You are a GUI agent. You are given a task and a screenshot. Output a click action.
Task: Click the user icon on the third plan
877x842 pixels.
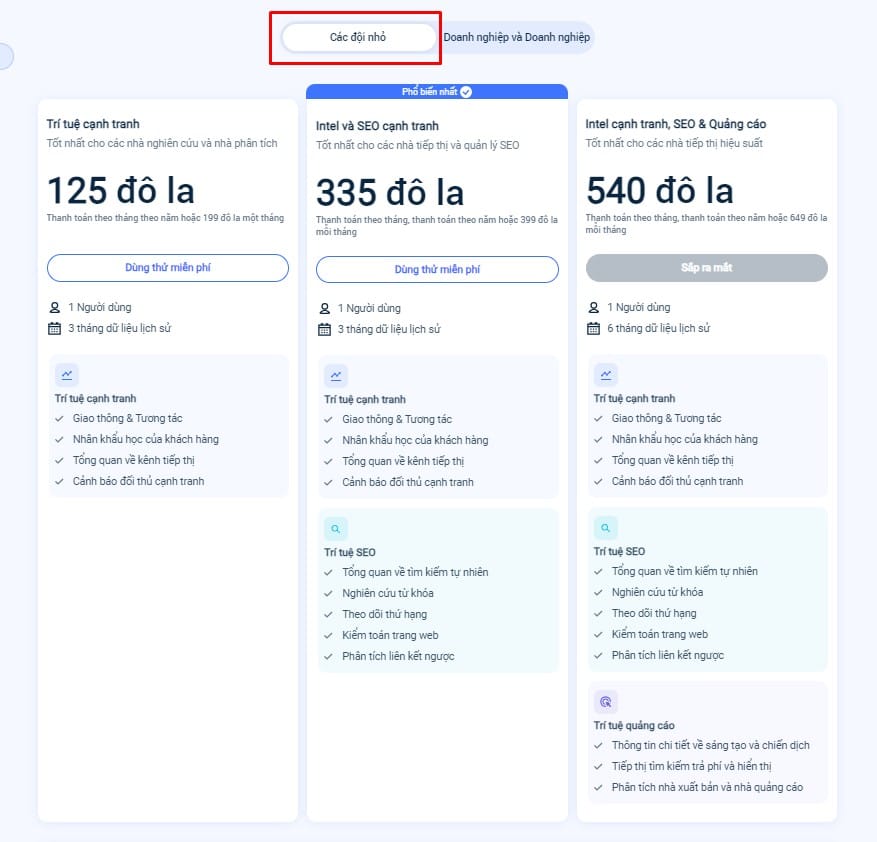click(594, 307)
